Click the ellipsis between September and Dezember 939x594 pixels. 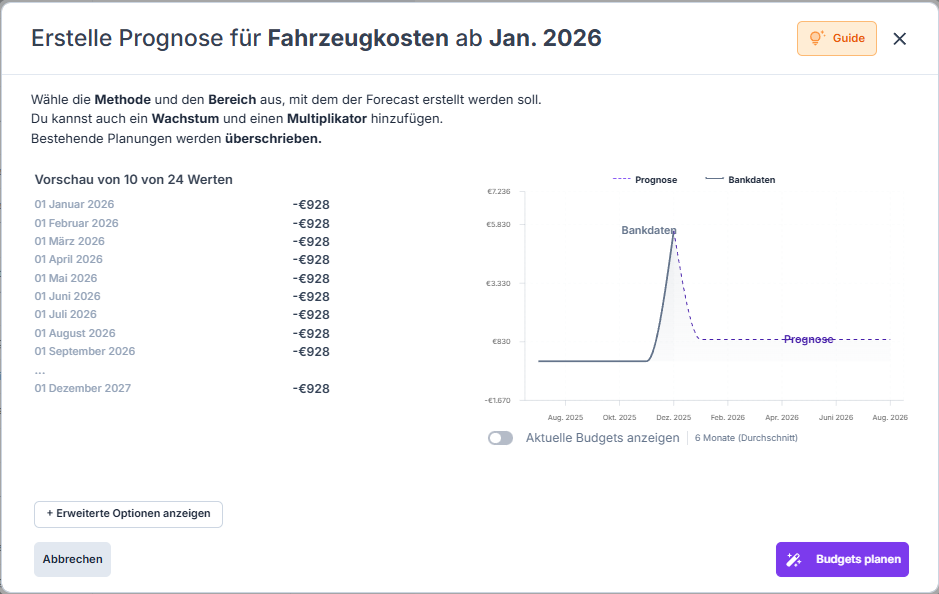pyautogui.click(x=40, y=370)
